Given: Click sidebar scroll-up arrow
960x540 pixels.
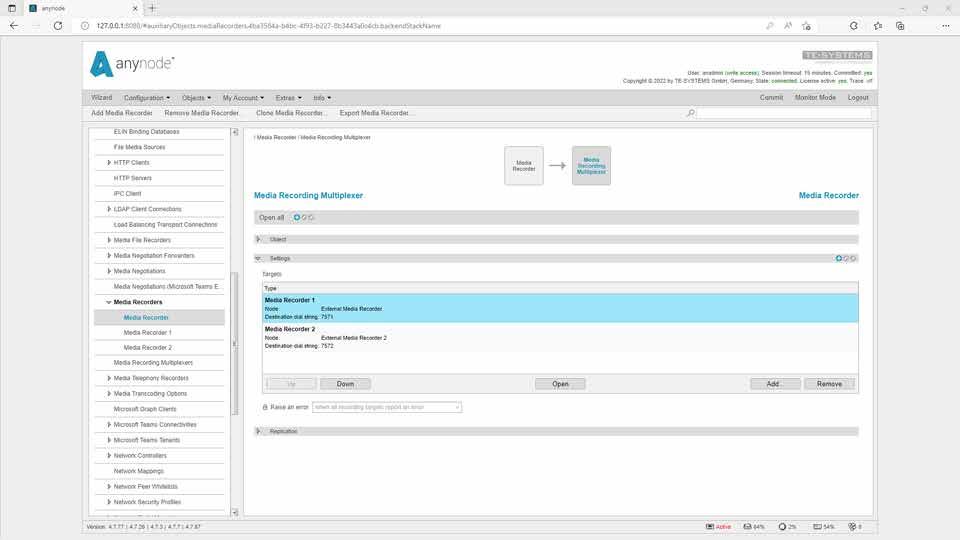Looking at the screenshot, I should tap(234, 132).
